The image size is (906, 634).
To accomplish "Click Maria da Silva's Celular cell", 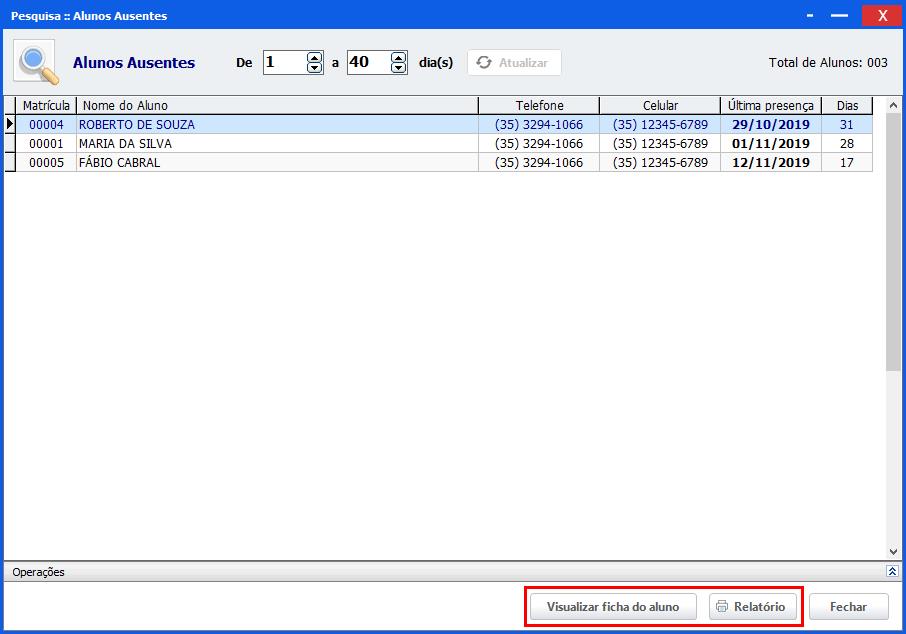I will 660,143.
